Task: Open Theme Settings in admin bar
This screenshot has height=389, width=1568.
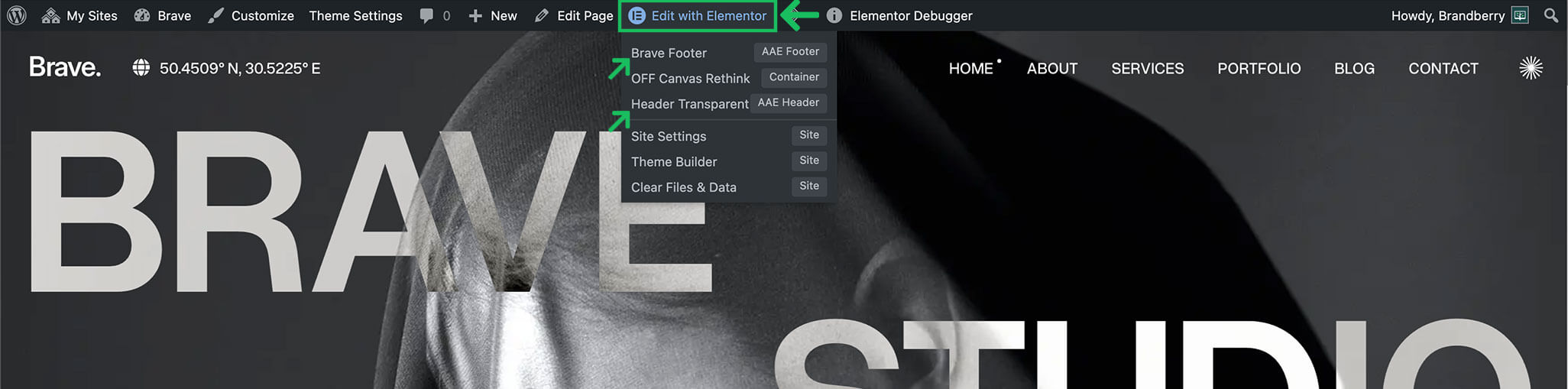Action: (355, 15)
